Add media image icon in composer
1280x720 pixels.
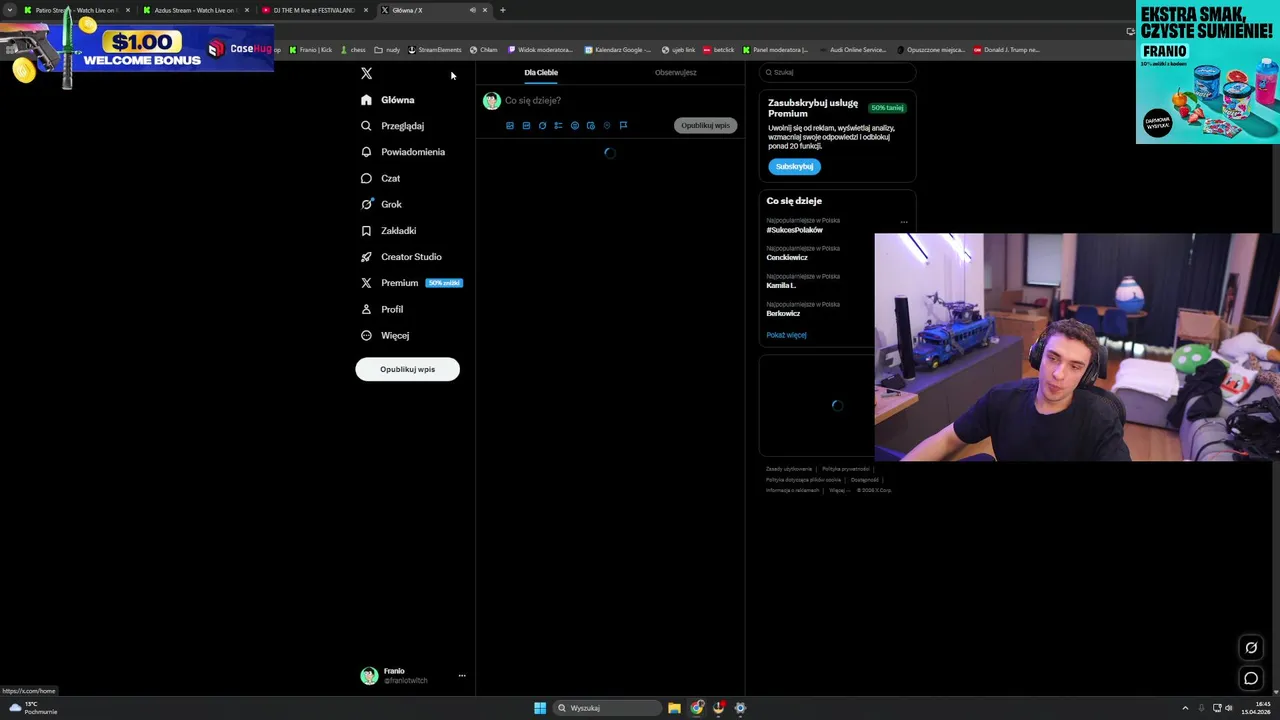(x=510, y=126)
